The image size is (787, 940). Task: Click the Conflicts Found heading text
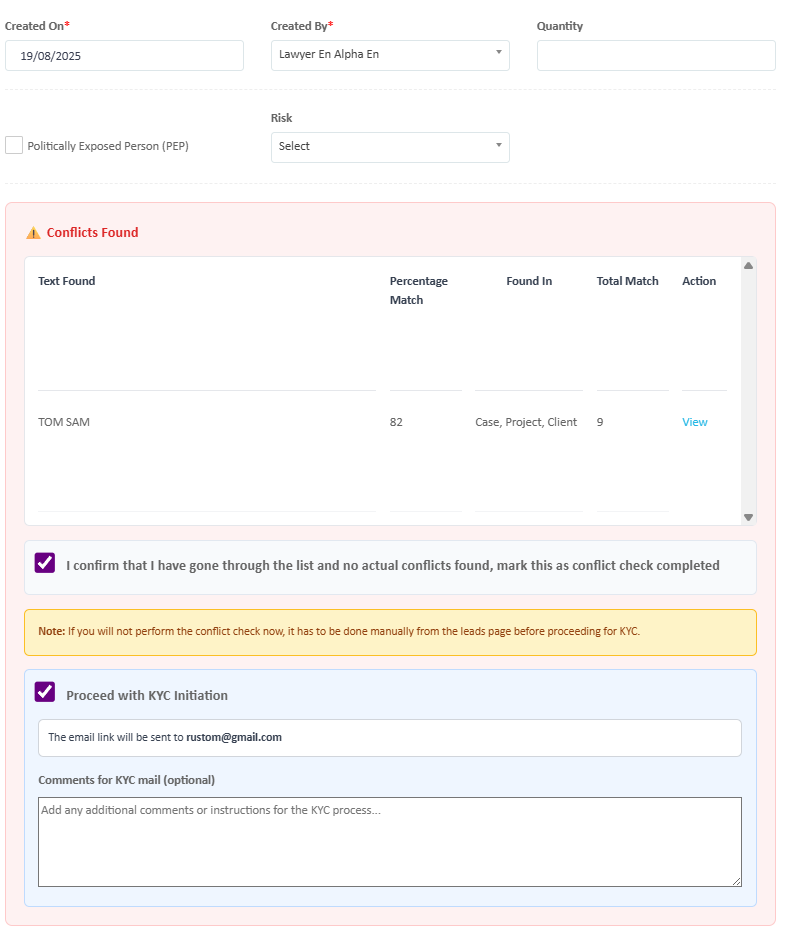pyautogui.click(x=92, y=233)
